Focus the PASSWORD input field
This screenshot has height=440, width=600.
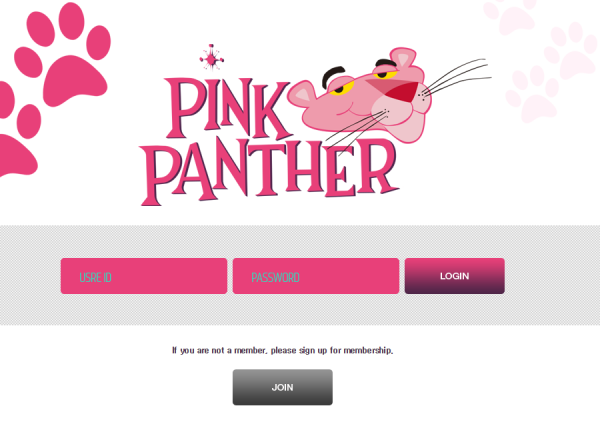pyautogui.click(x=316, y=276)
